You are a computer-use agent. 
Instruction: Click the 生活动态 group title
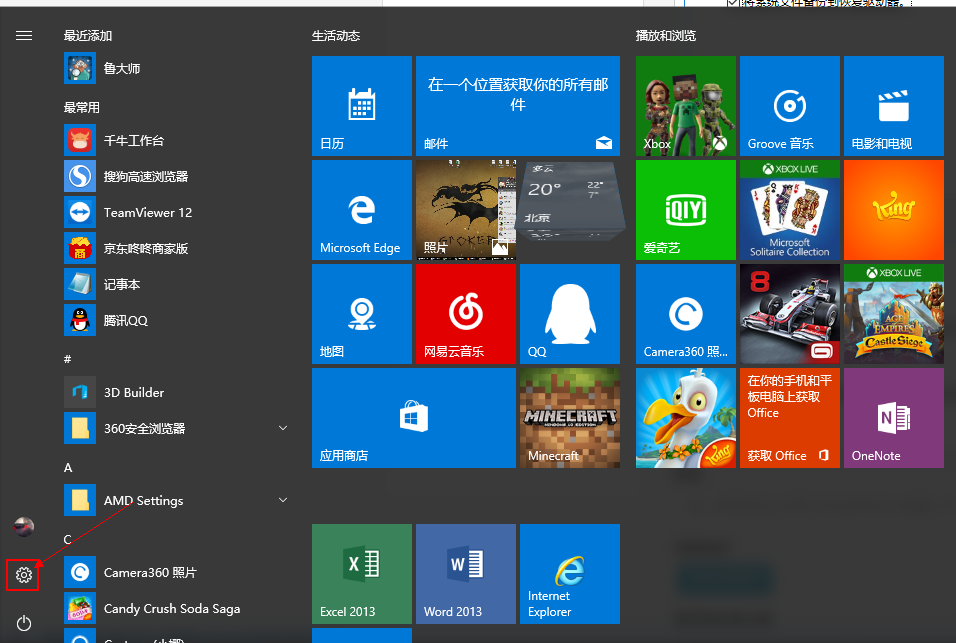point(336,35)
